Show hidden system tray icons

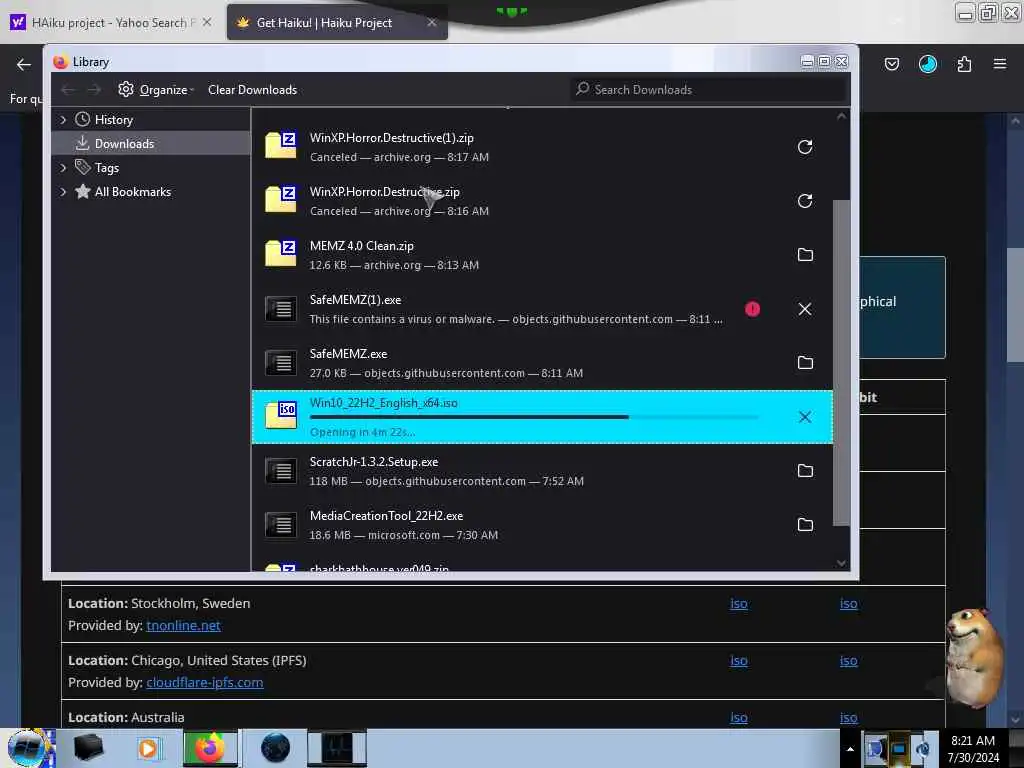850,749
